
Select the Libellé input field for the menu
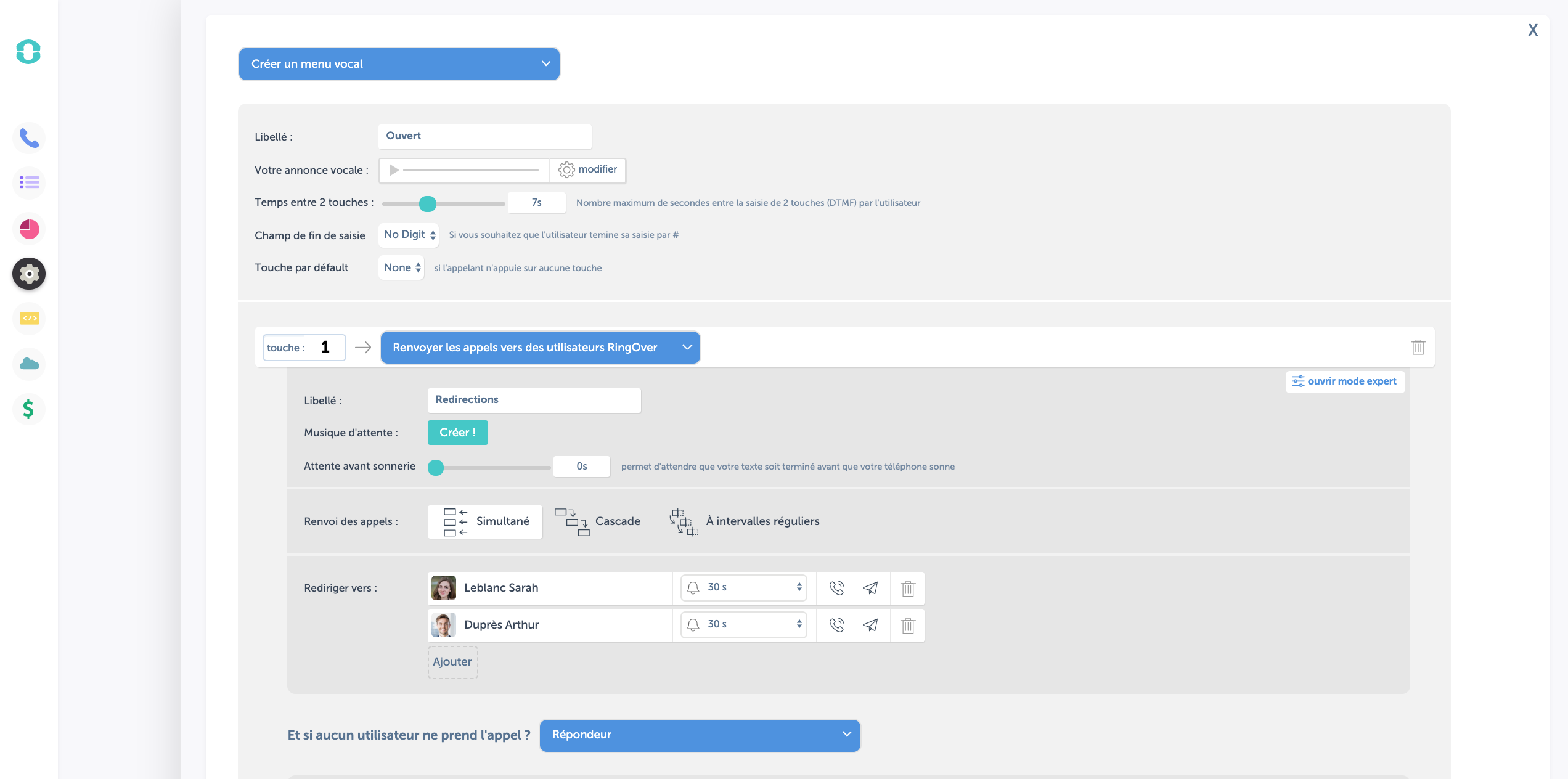pos(485,135)
